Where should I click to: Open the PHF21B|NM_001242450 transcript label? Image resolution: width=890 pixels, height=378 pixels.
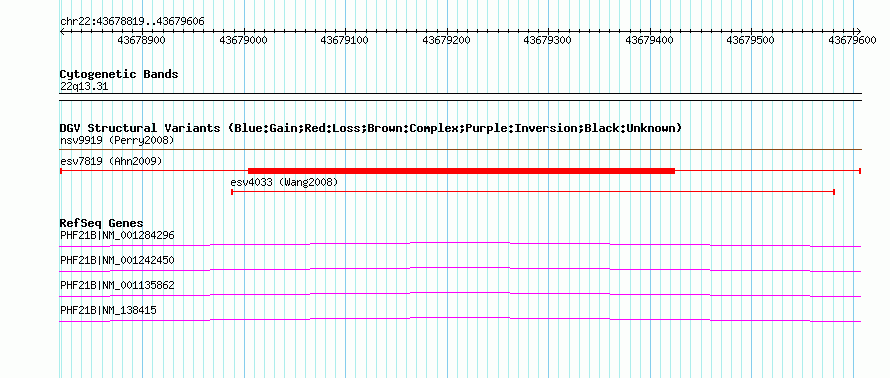117,261
